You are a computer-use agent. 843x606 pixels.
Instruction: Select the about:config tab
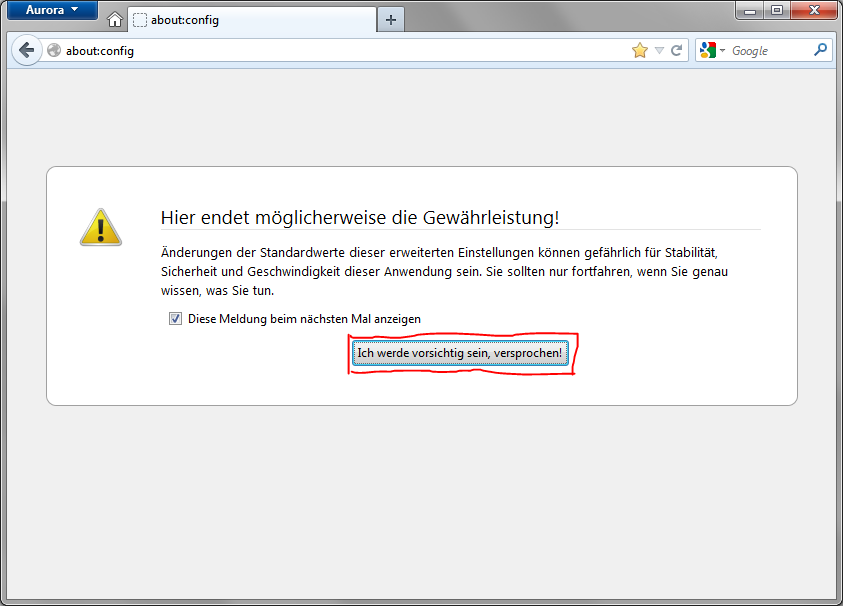[x=252, y=20]
